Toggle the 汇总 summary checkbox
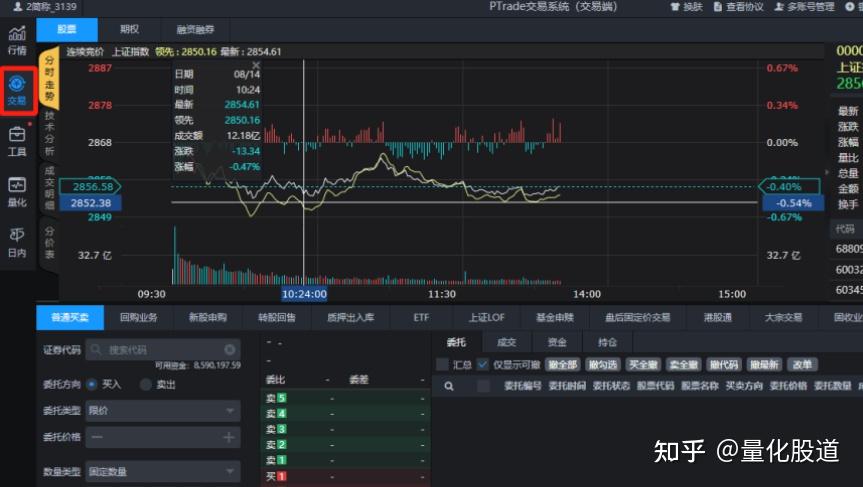The height and width of the screenshot is (487, 863). [x=442, y=364]
